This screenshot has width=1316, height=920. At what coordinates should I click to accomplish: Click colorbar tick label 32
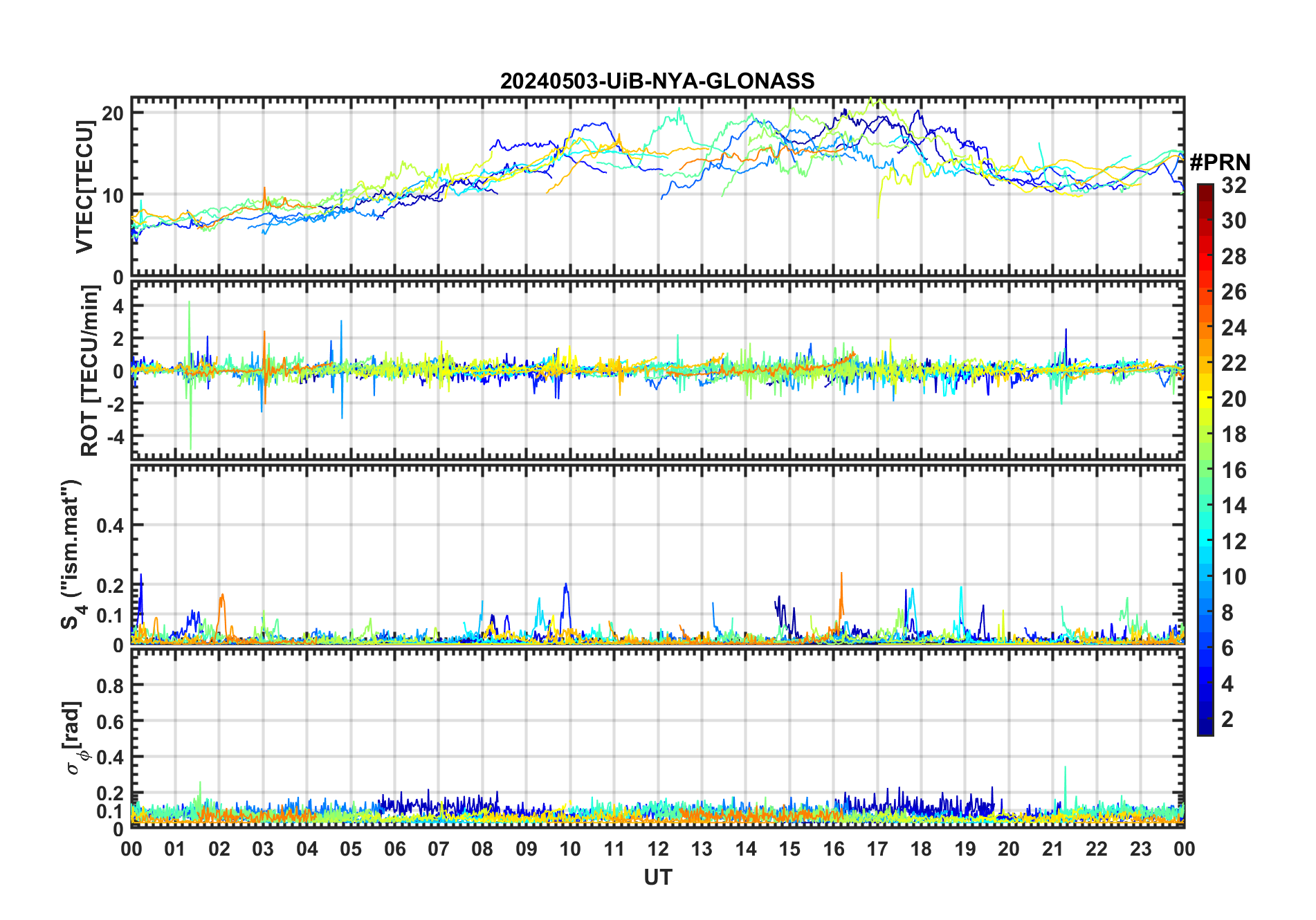(x=1234, y=185)
